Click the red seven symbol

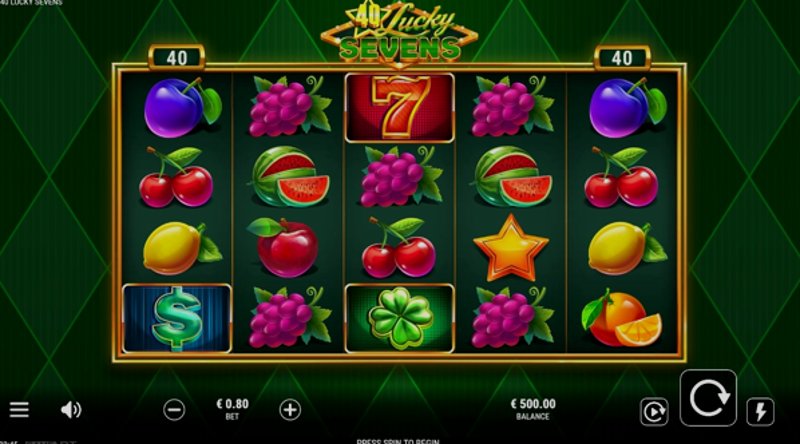(x=399, y=108)
